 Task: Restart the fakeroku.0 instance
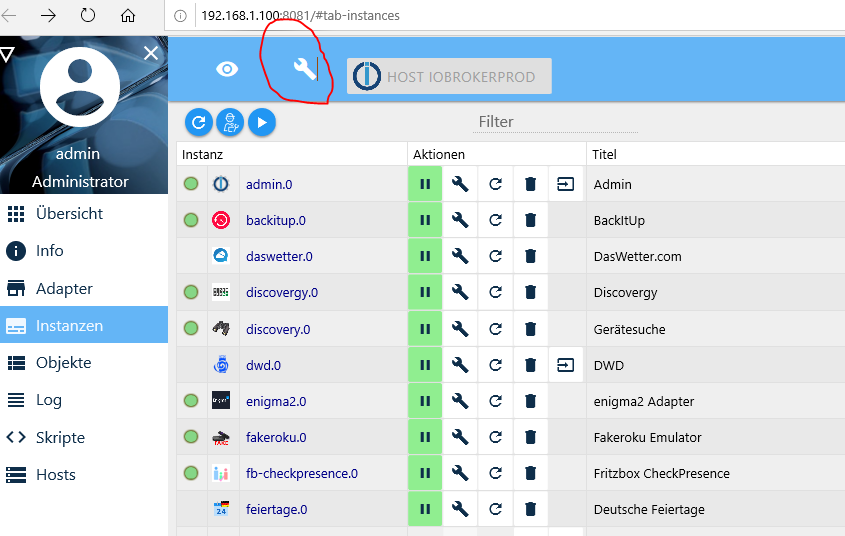[x=495, y=437]
